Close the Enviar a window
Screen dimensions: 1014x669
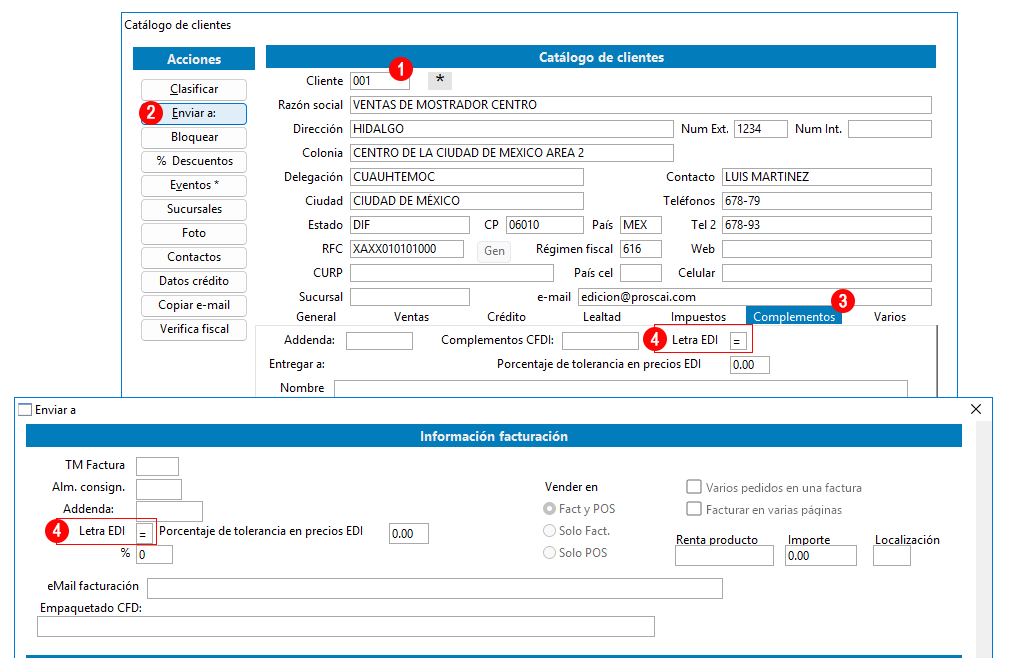(976, 409)
